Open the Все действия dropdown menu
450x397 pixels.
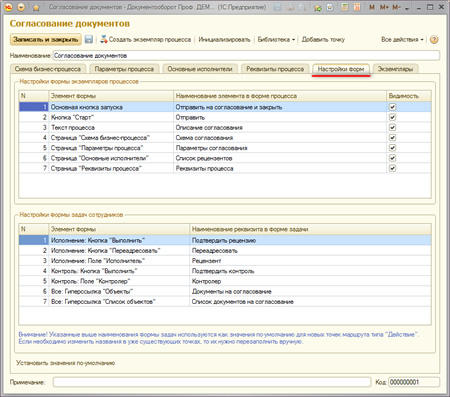point(402,39)
